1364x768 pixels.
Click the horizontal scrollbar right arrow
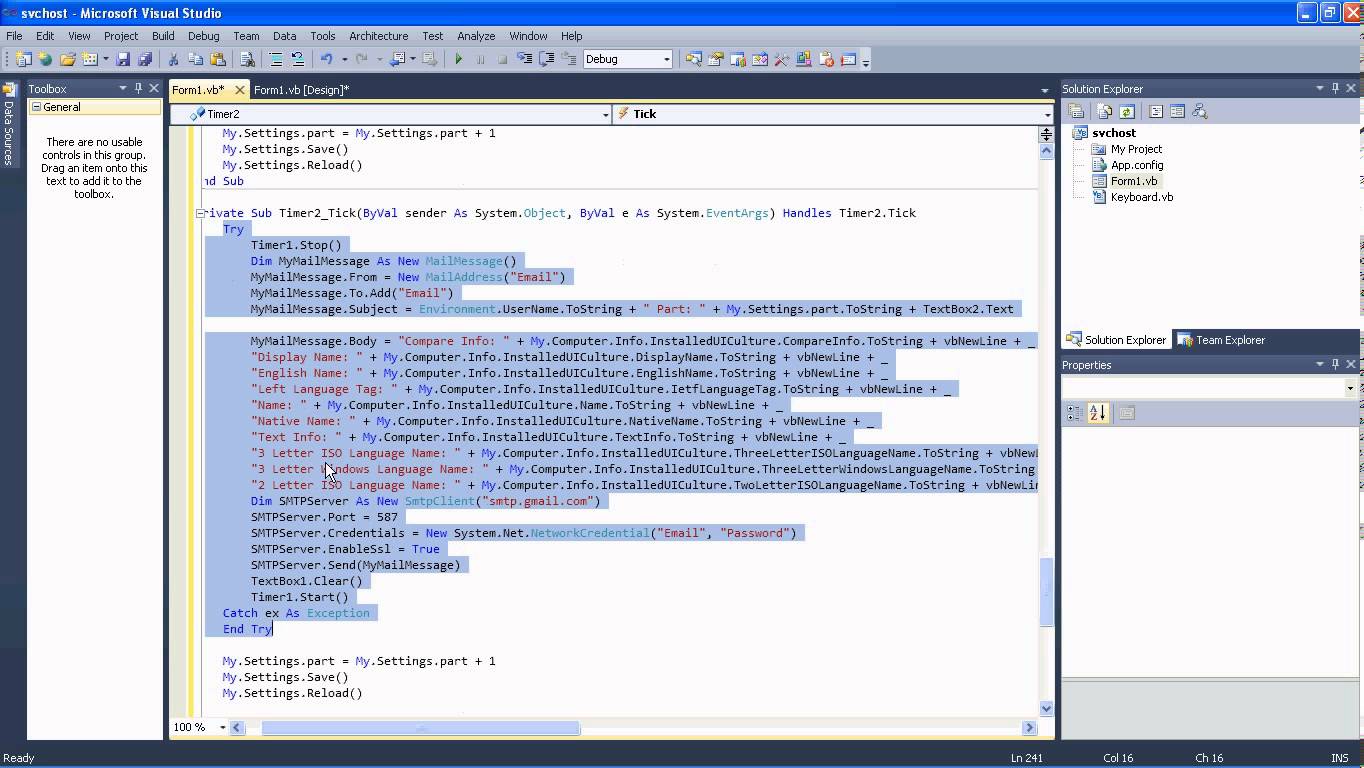click(x=1029, y=728)
